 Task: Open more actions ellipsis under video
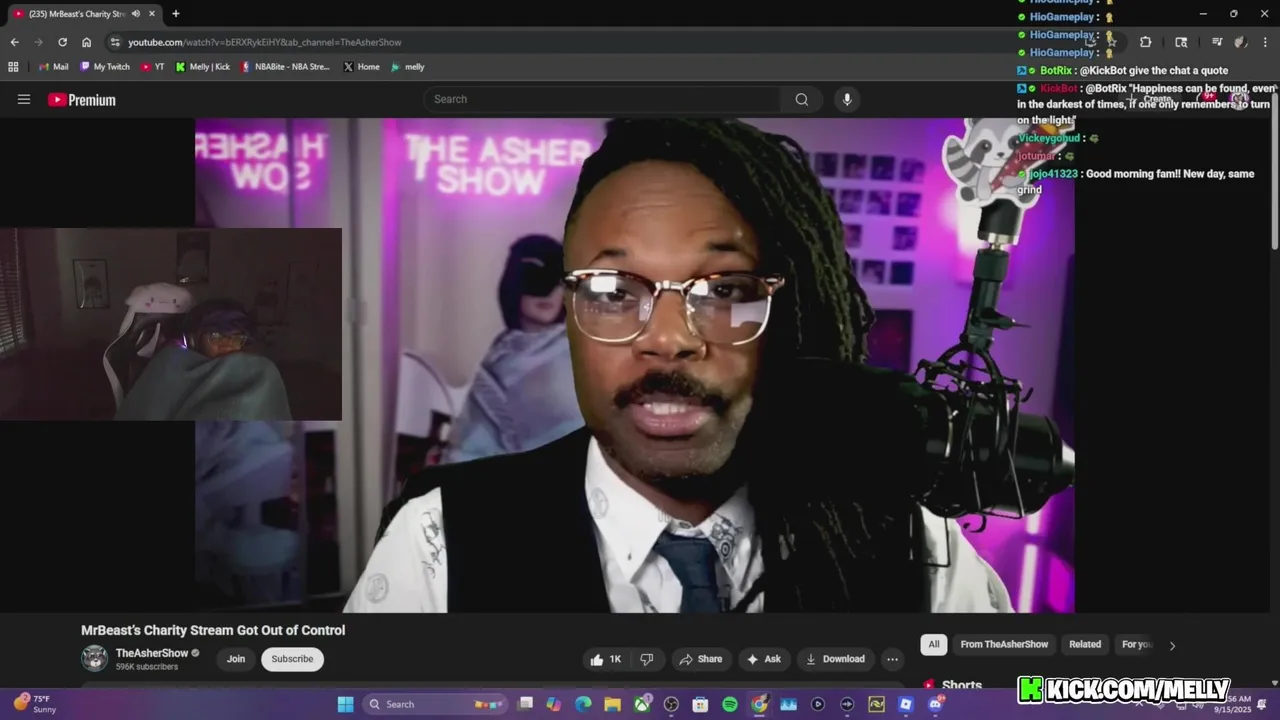892,659
